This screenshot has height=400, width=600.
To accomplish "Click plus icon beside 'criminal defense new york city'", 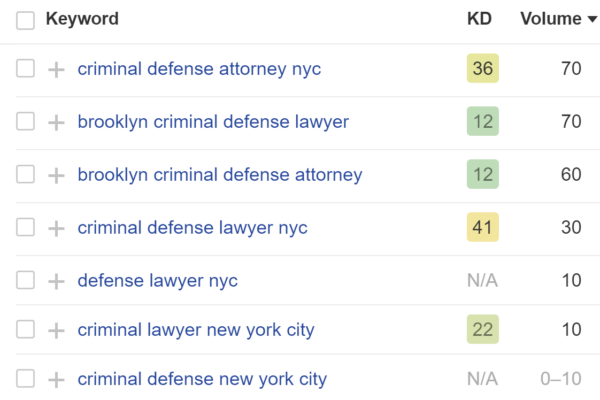I will click(x=56, y=380).
